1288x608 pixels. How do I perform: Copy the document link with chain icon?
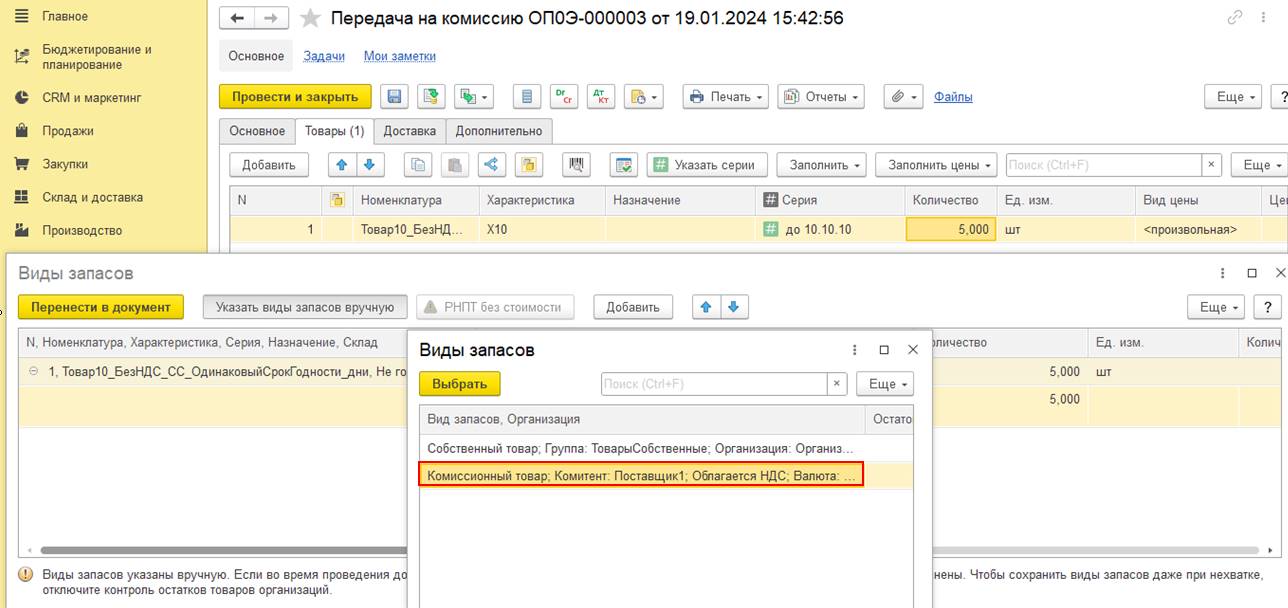point(1235,18)
